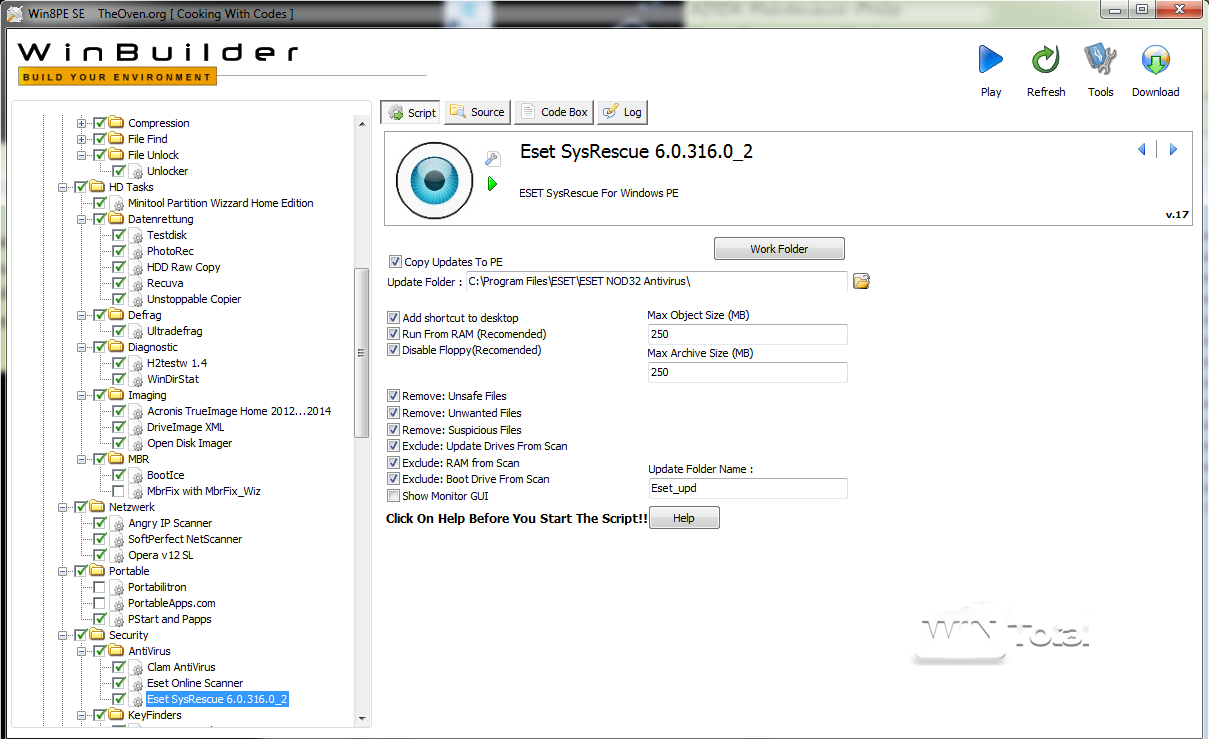This screenshot has width=1209, height=739.
Task: Select Opera v12 SL entry
Action: 161,555
